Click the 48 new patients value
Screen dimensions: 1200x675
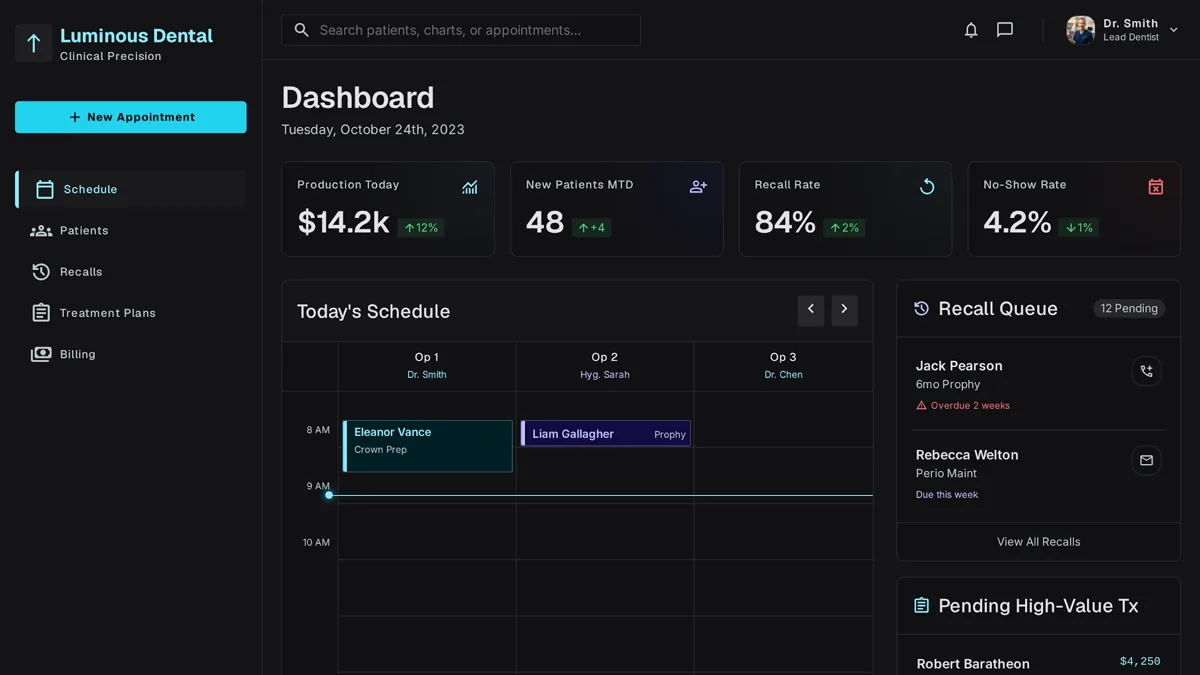(545, 222)
